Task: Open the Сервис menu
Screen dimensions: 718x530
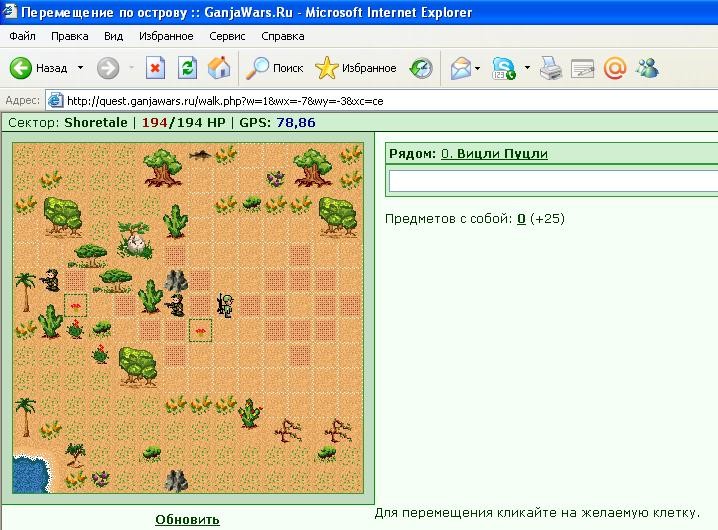Action: point(227,36)
